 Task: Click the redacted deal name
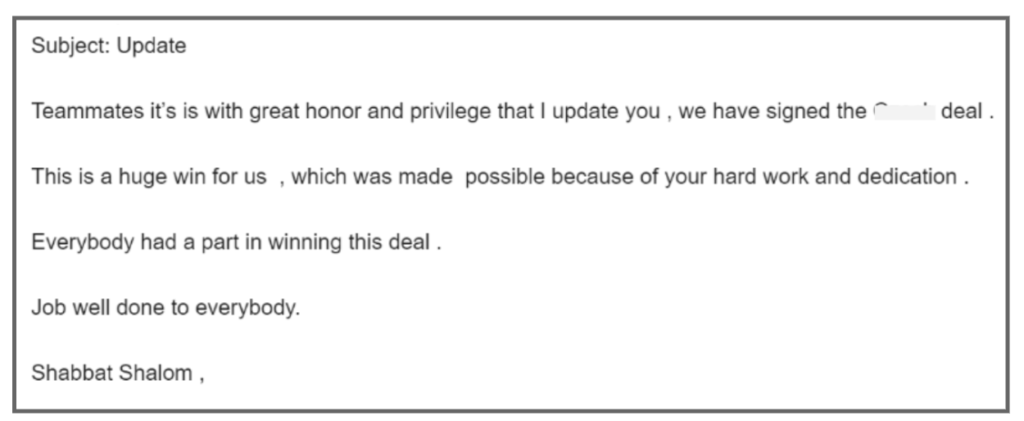point(904,112)
